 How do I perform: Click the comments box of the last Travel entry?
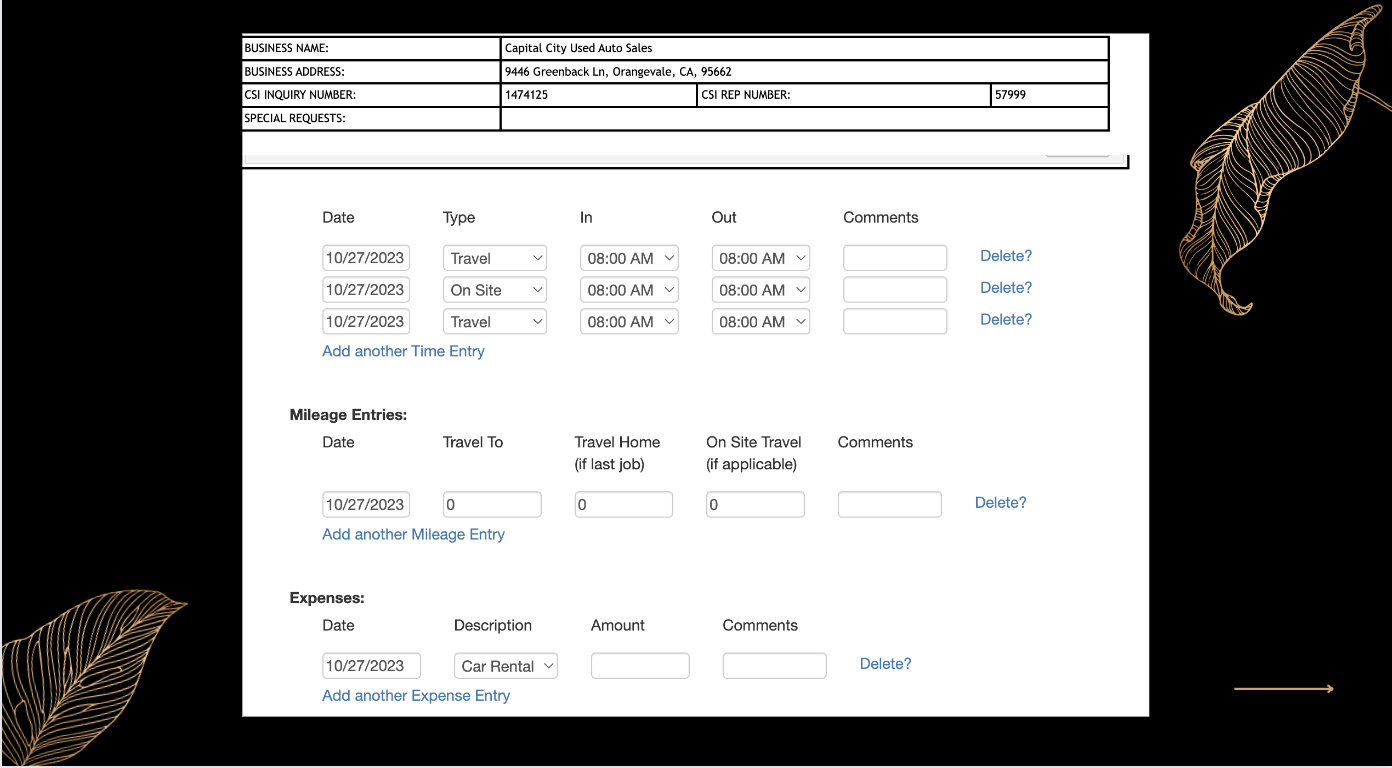coord(895,322)
